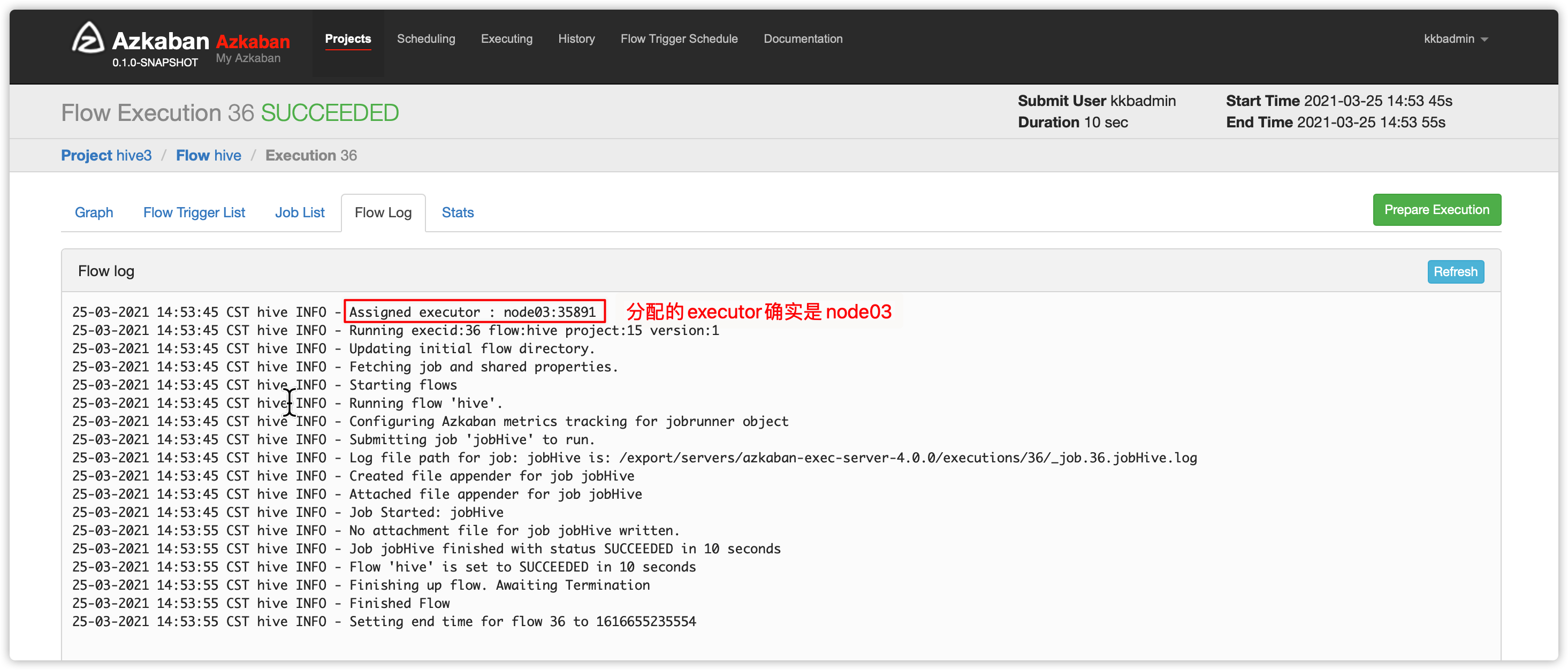Click the Submit User kkbadmin text

click(1097, 101)
